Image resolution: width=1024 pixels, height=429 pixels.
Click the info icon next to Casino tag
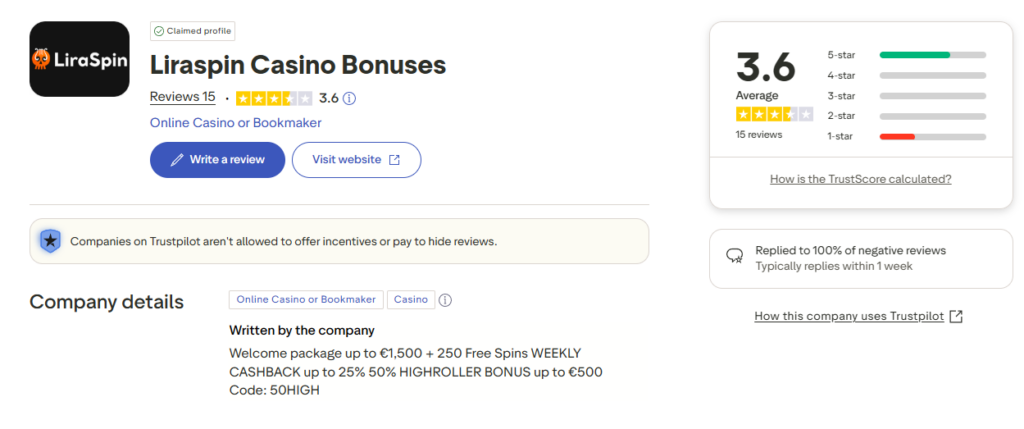point(446,300)
